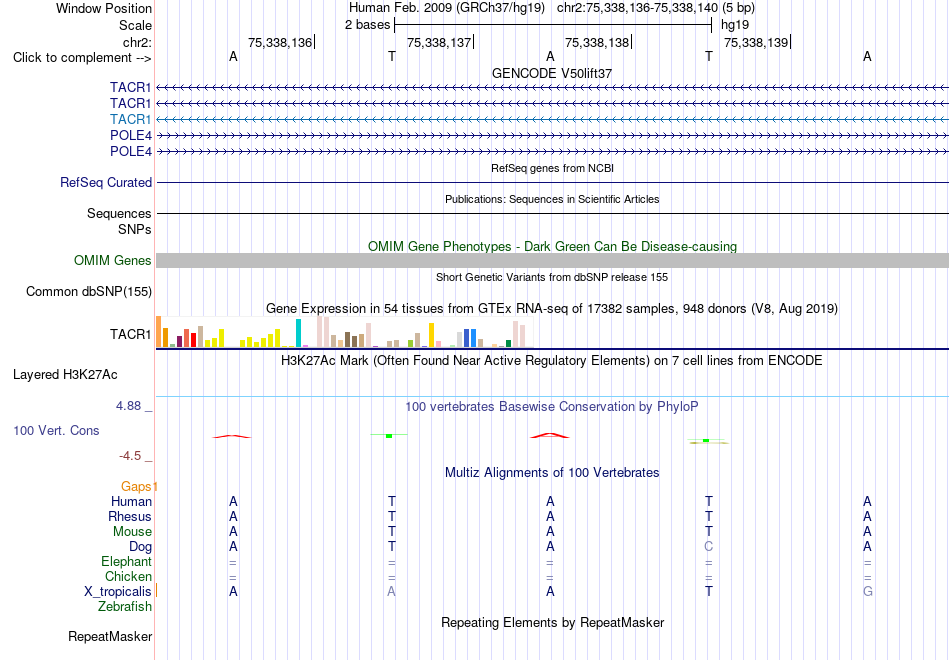Click the dark green bar in GTEx chart
This screenshot has height=660, width=950.
click(x=508, y=344)
